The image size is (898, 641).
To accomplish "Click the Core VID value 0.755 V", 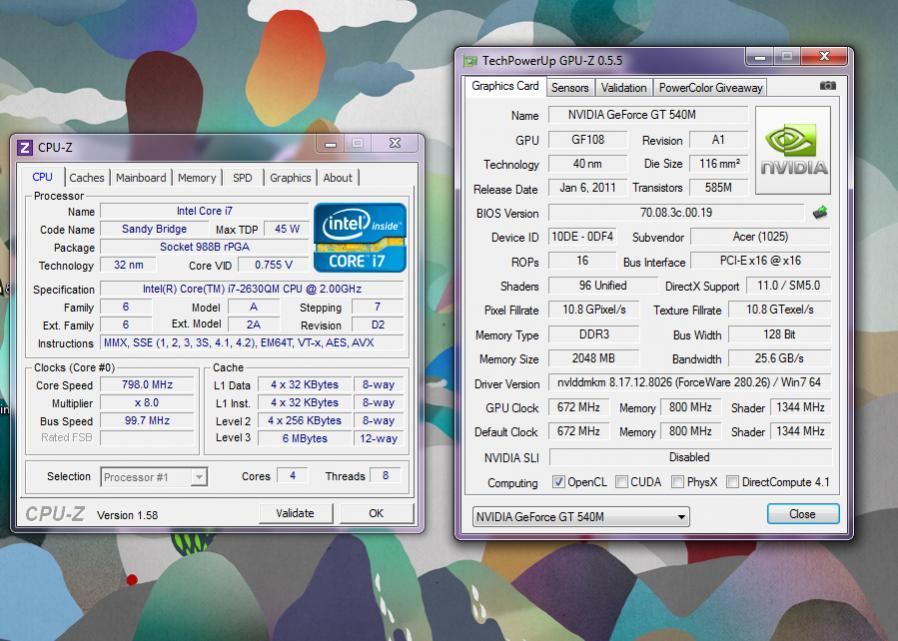I will tap(273, 265).
